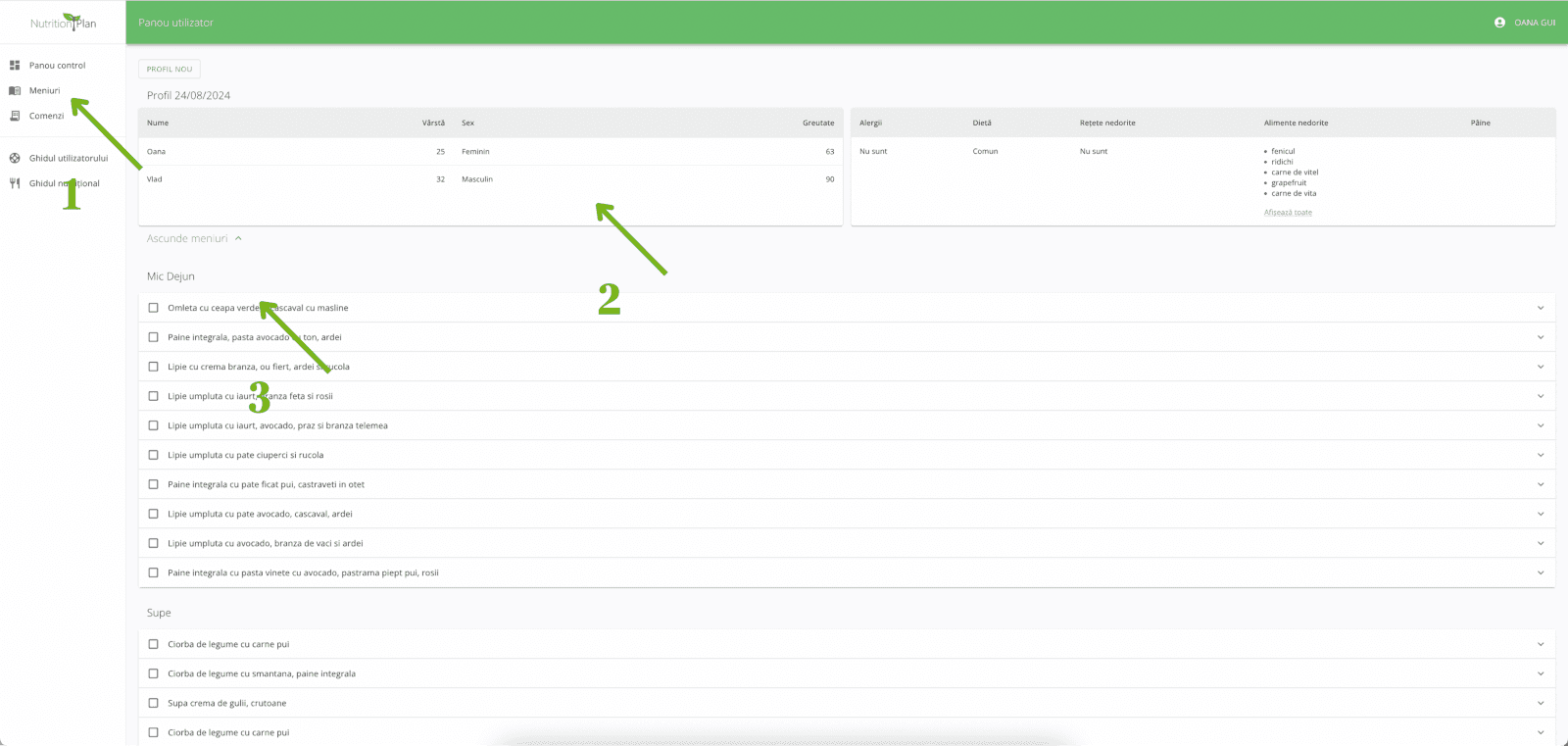Check Lipie umpluta cu iaurt, branza feta checkbox

[153, 396]
